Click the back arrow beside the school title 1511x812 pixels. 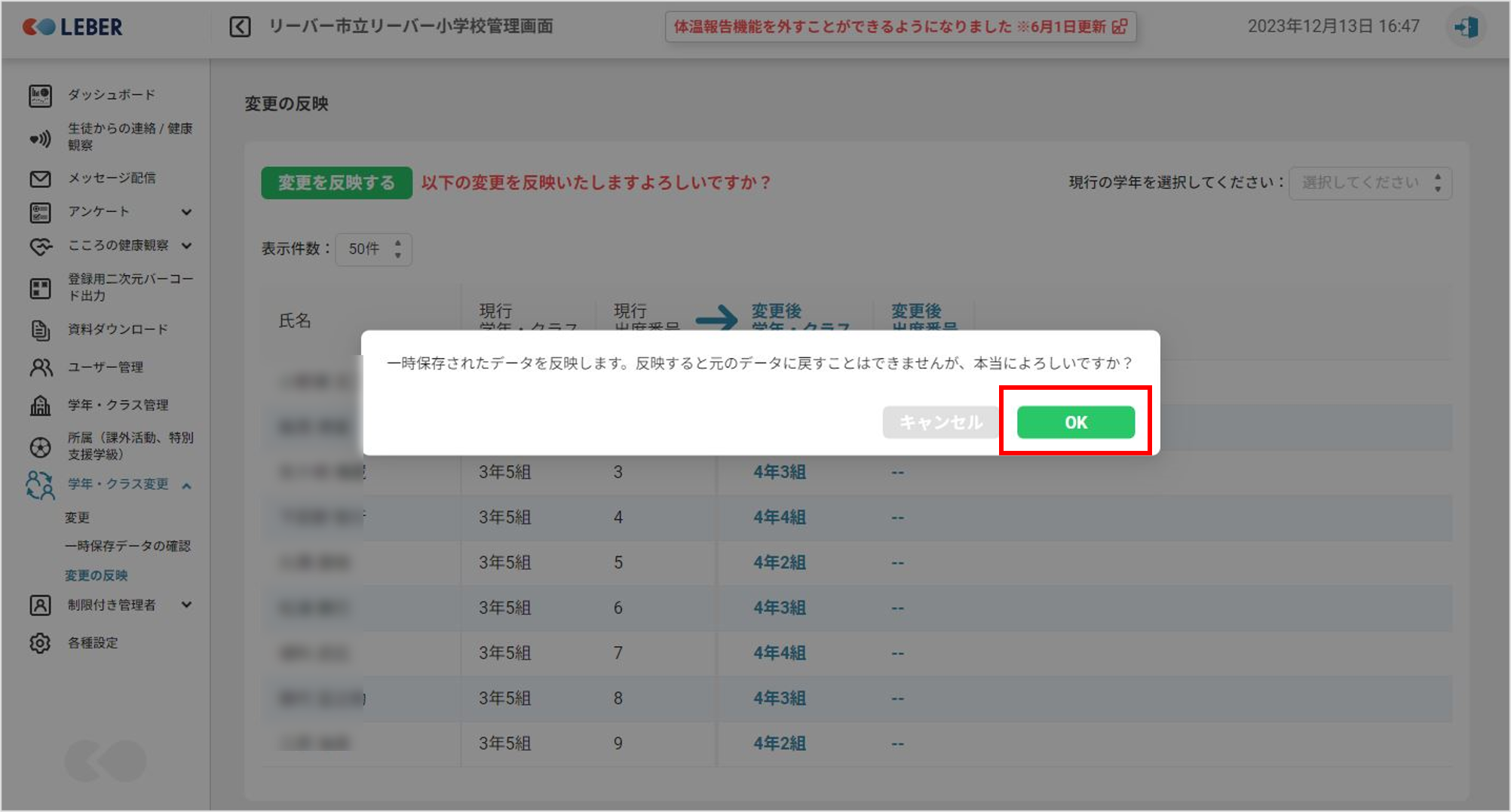point(240,27)
